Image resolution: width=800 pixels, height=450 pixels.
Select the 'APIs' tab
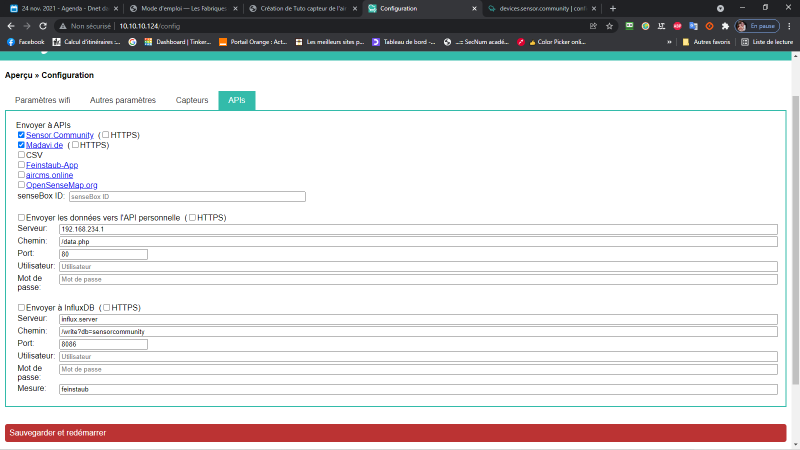237,100
